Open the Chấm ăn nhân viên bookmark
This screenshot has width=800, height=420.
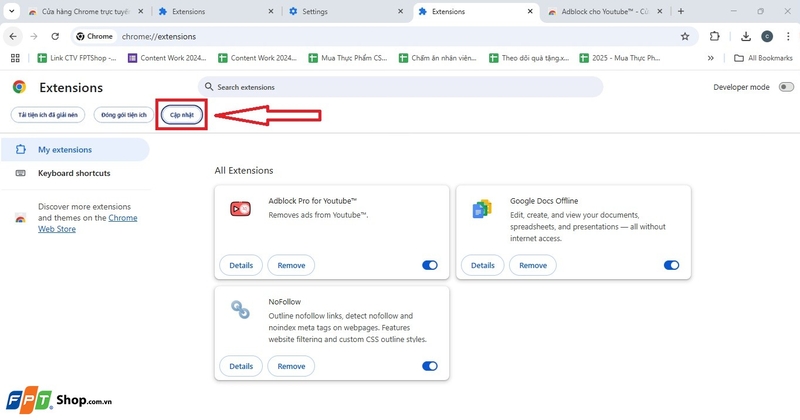(438, 58)
